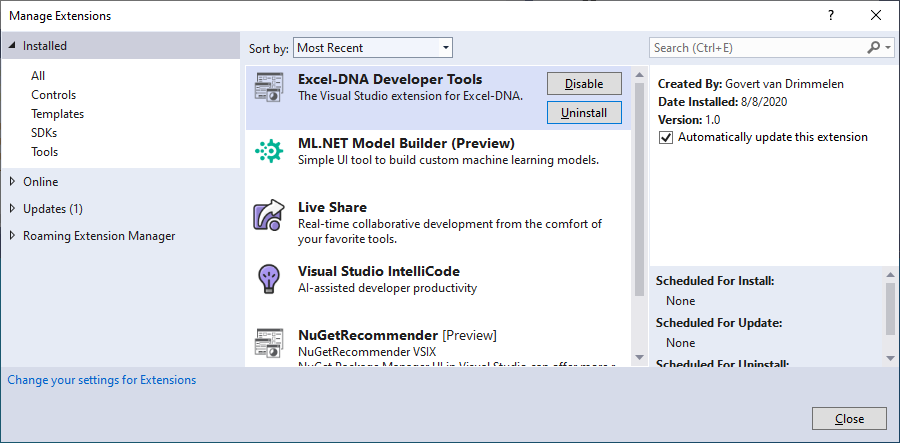
Task: Click the Created By Govert van Drimmelen text
Action: pyautogui.click(x=751, y=84)
